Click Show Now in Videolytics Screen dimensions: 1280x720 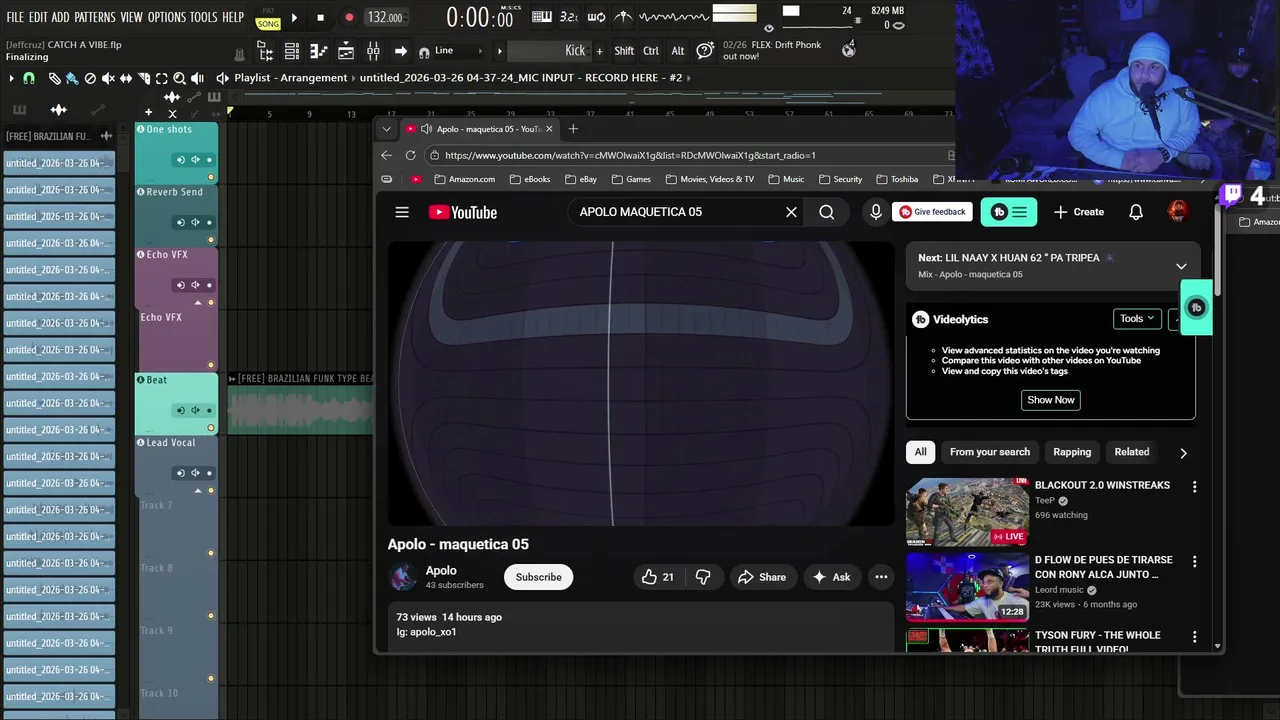click(x=1051, y=400)
